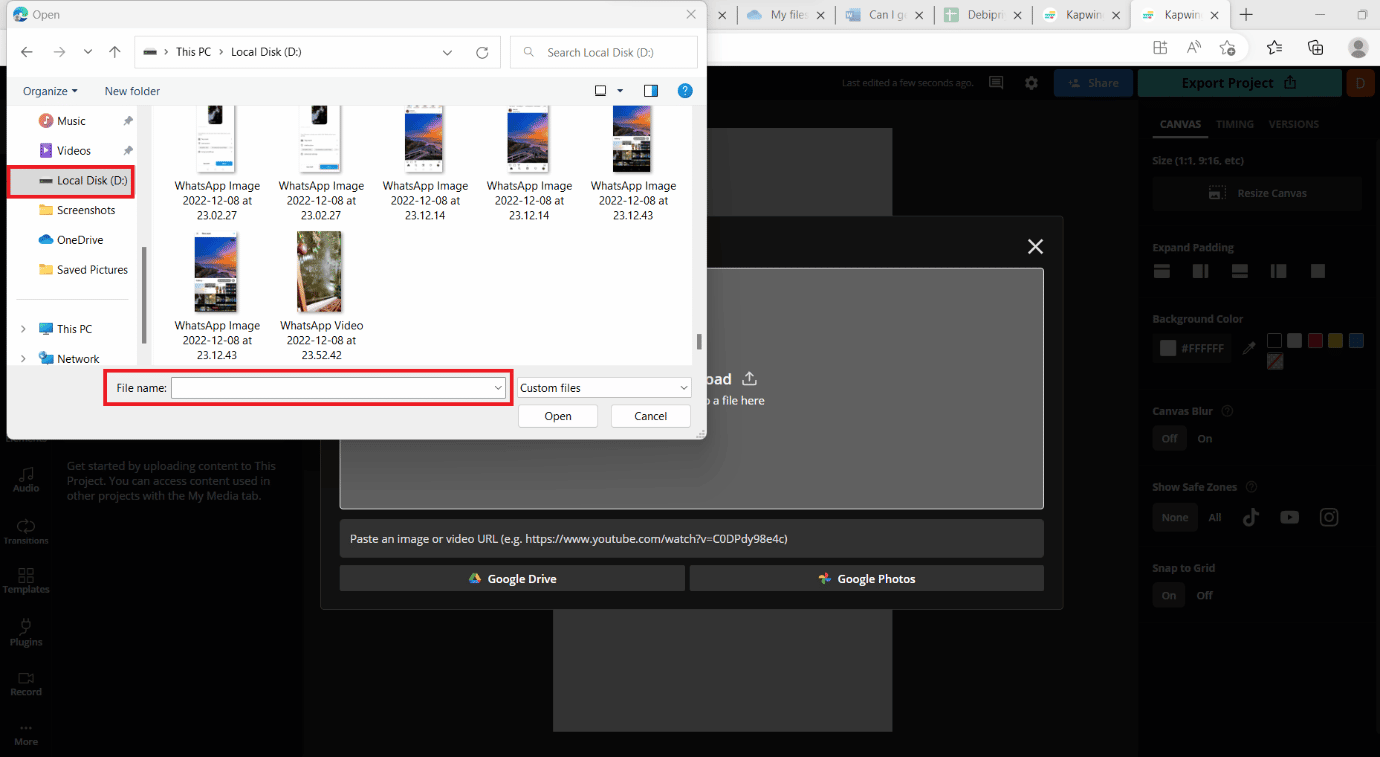Screen dimensions: 1380x757
Task: Select the yellow background color swatch
Action: coord(1336,341)
